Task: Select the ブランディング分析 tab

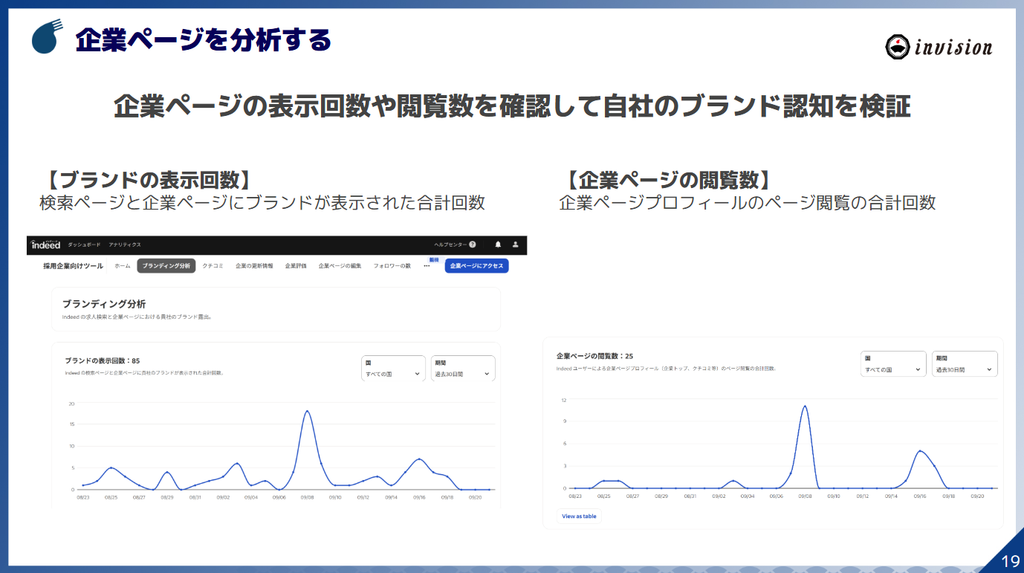Action: point(166,266)
